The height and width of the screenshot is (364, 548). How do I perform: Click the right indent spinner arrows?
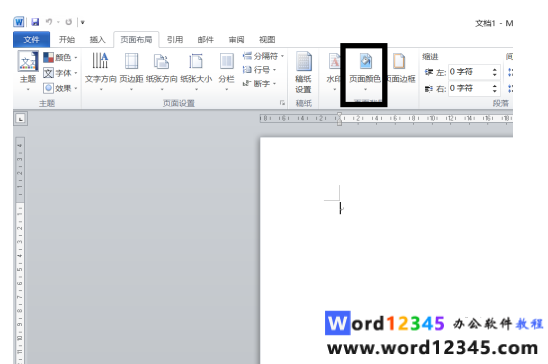495,88
